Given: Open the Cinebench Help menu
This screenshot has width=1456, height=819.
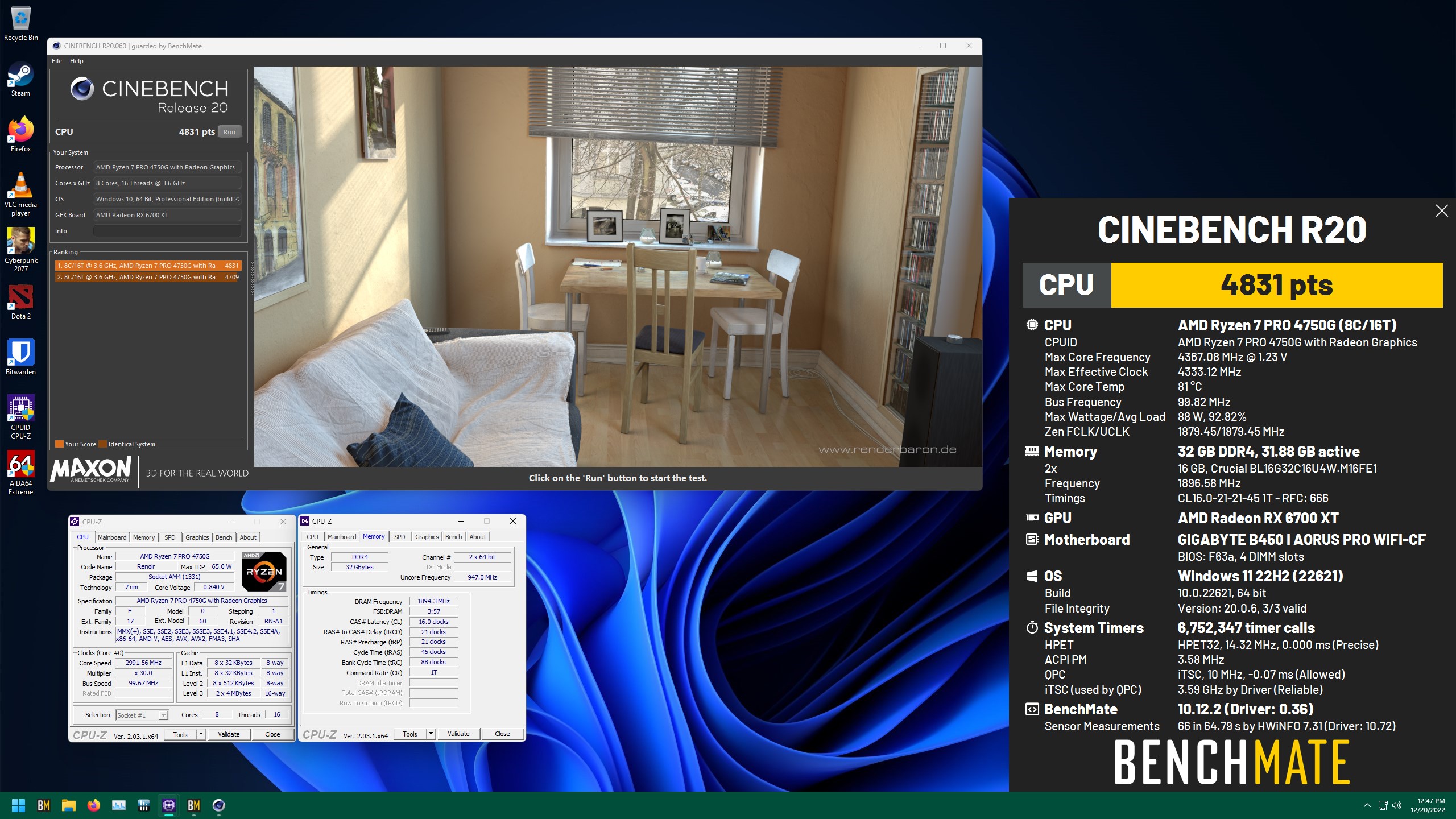Looking at the screenshot, I should pos(77,61).
